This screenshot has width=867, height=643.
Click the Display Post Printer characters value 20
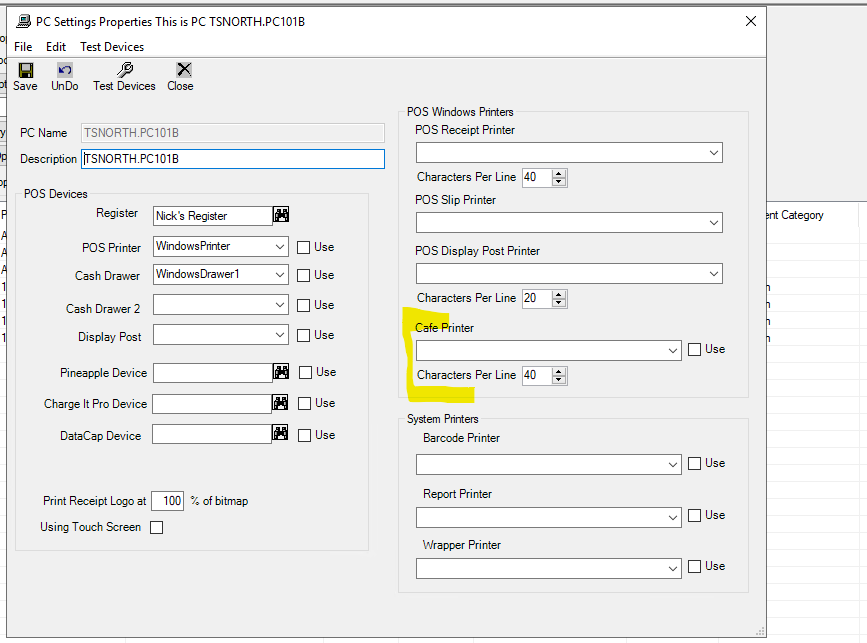(537, 299)
